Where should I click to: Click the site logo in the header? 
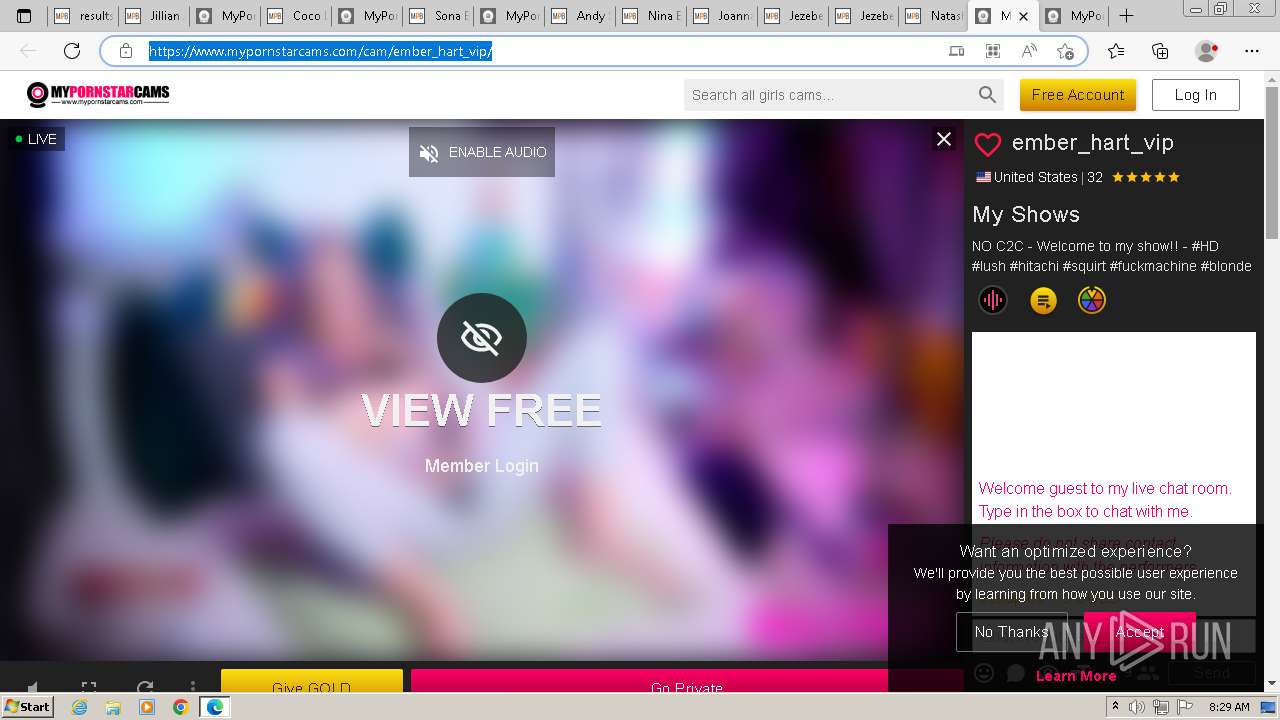[98, 95]
